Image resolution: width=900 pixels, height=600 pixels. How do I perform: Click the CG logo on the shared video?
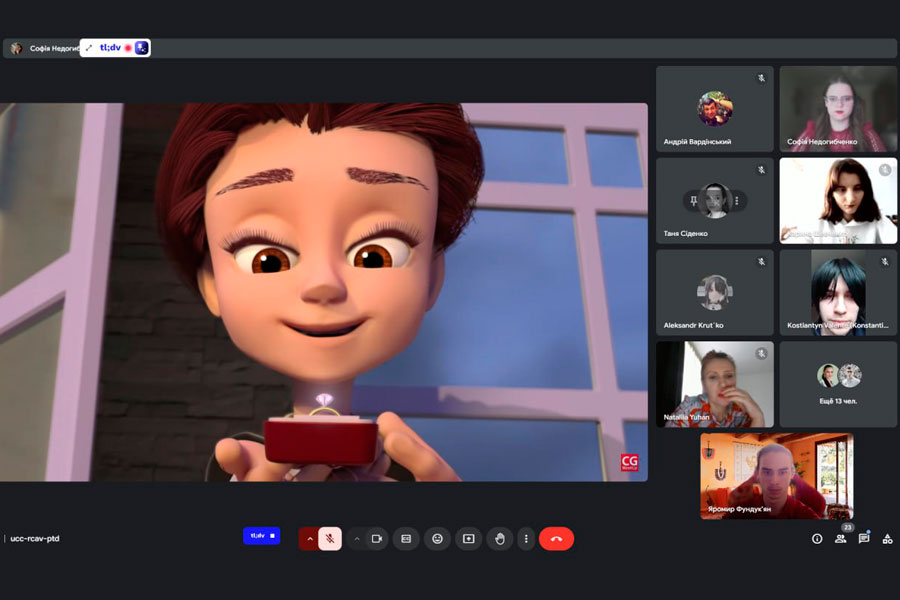click(x=630, y=463)
